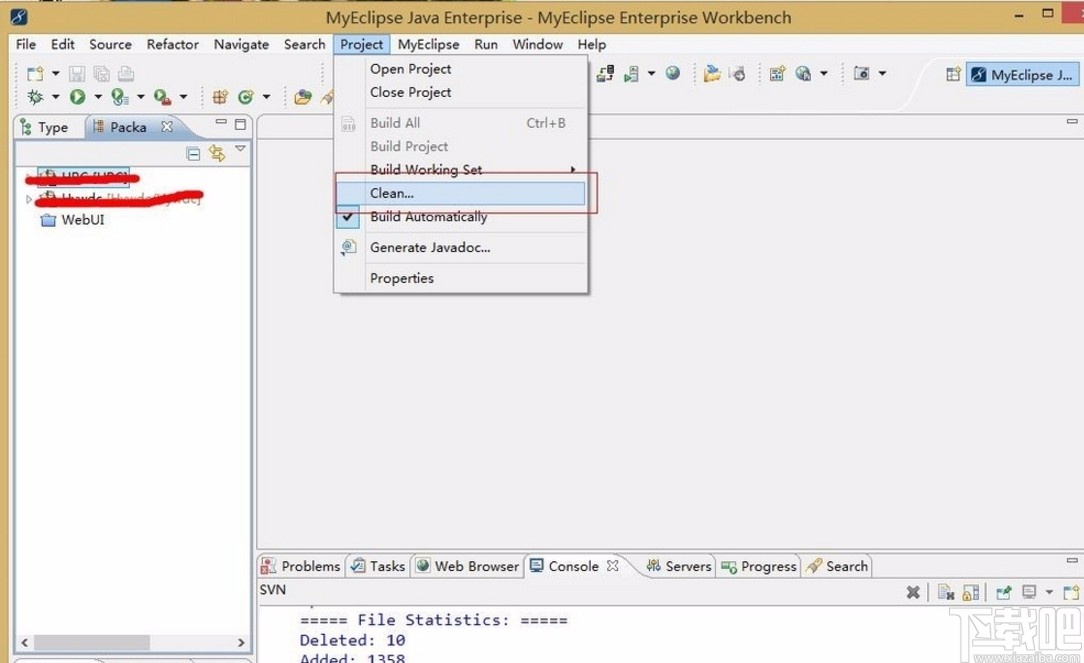Open the Profile dropdown arrow
The height and width of the screenshot is (663, 1084).
(x=140, y=97)
